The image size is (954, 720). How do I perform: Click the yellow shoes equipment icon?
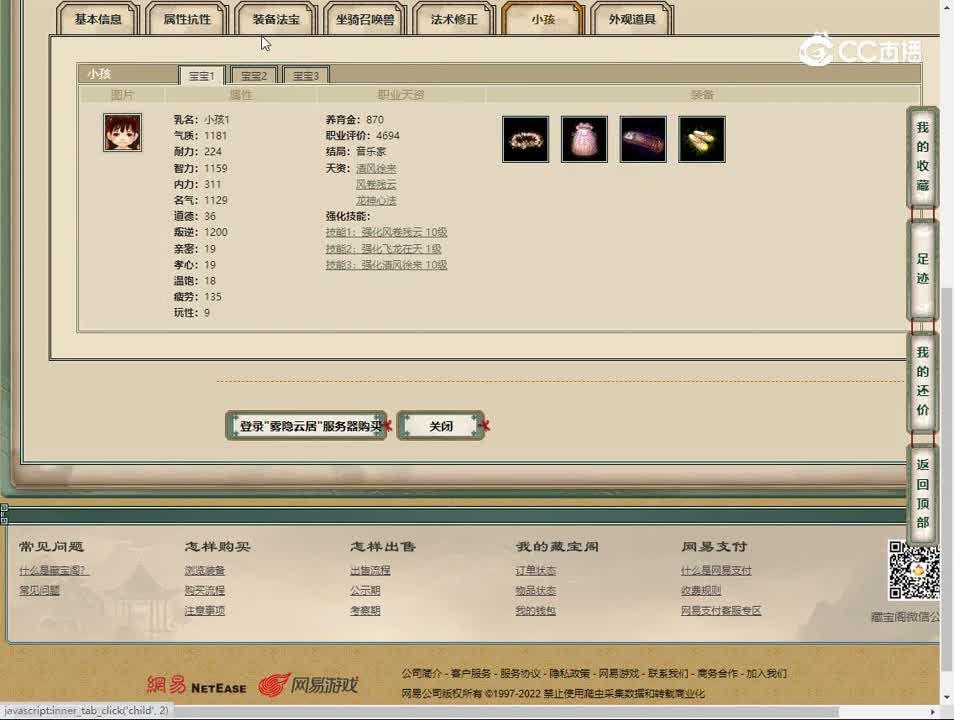[x=702, y=139]
